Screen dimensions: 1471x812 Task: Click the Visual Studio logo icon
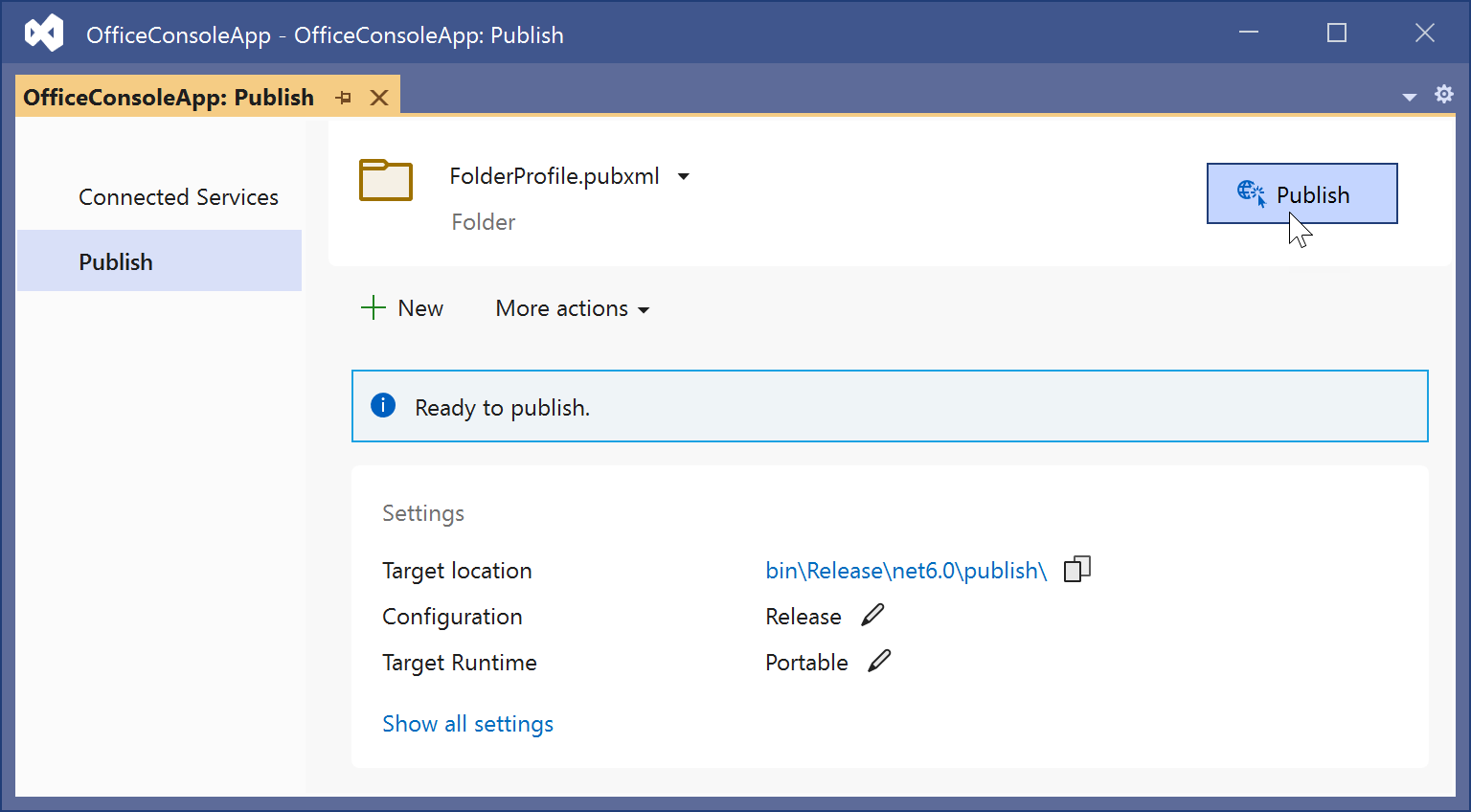coord(44,34)
